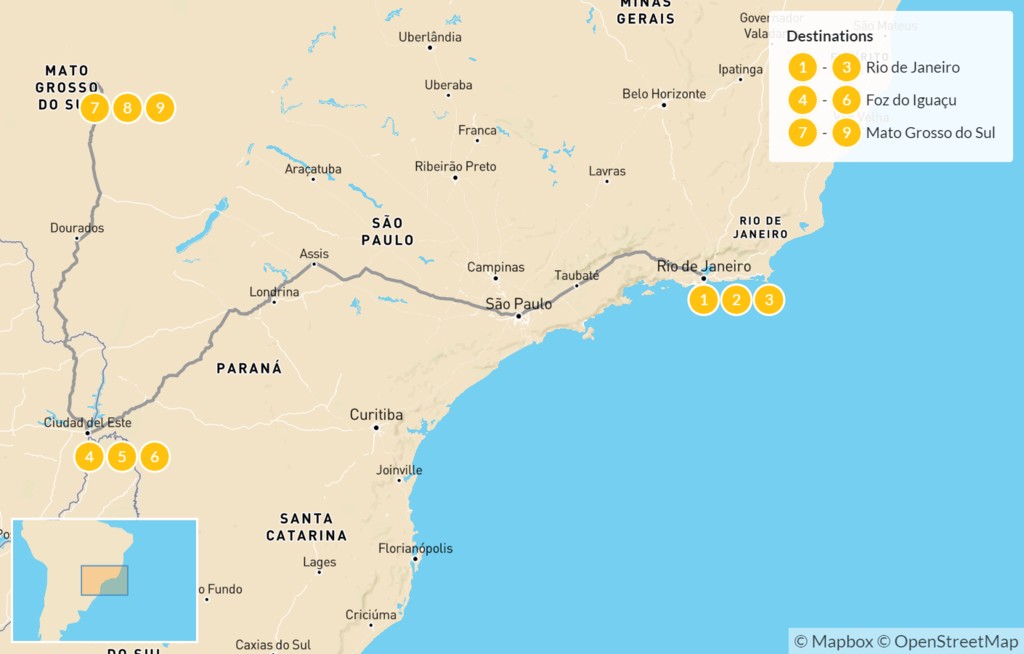This screenshot has width=1024, height=654.
Task: Select map marker 2 off the Rio coast
Action: pos(736,300)
